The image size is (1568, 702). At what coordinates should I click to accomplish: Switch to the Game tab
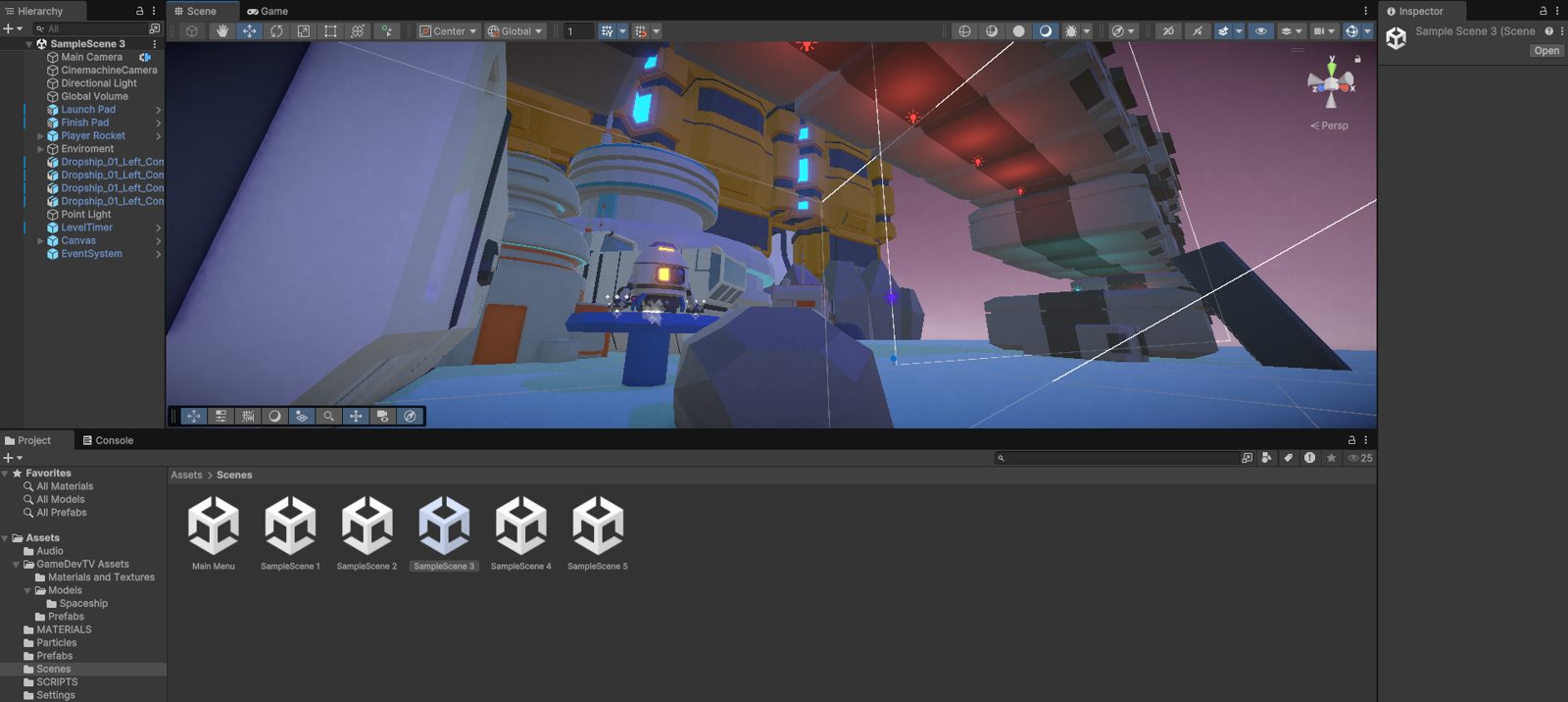[x=268, y=11]
